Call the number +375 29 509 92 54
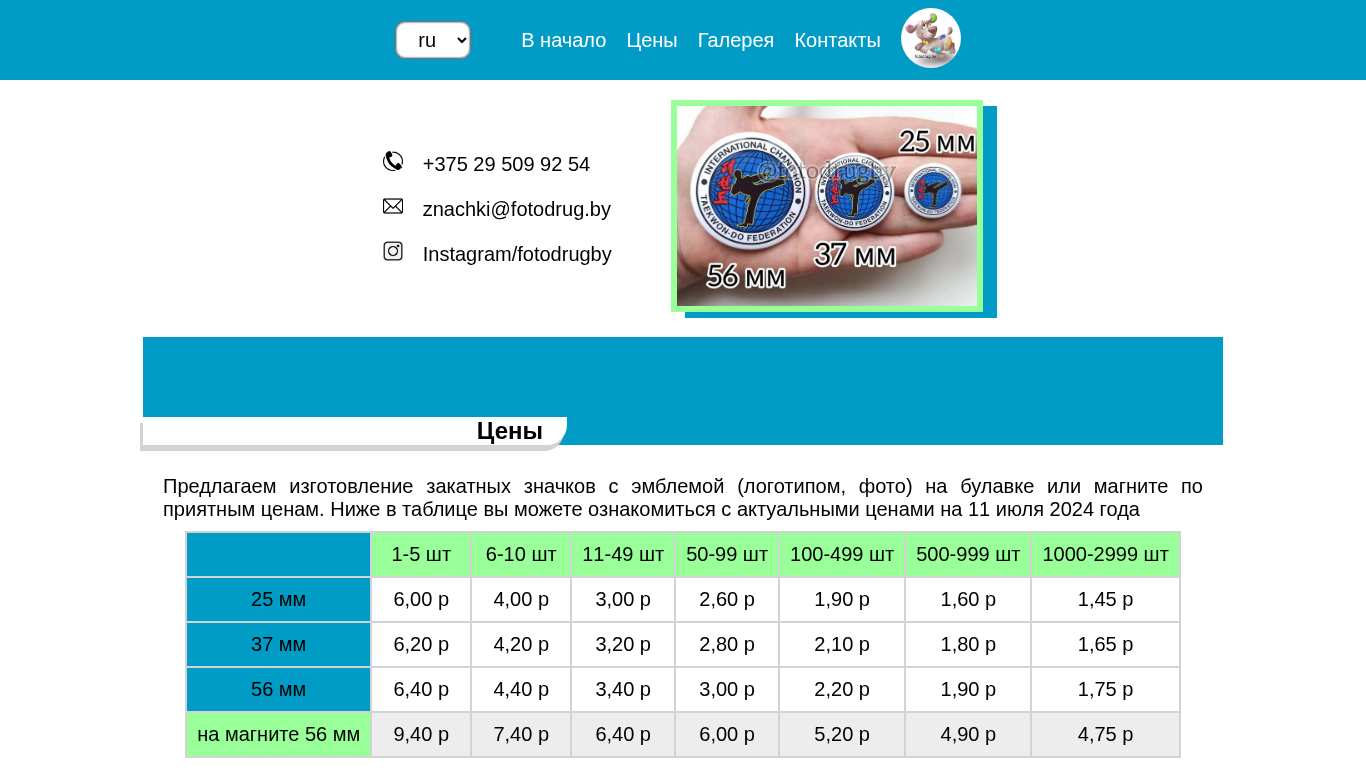The width and height of the screenshot is (1366, 768). click(x=506, y=164)
